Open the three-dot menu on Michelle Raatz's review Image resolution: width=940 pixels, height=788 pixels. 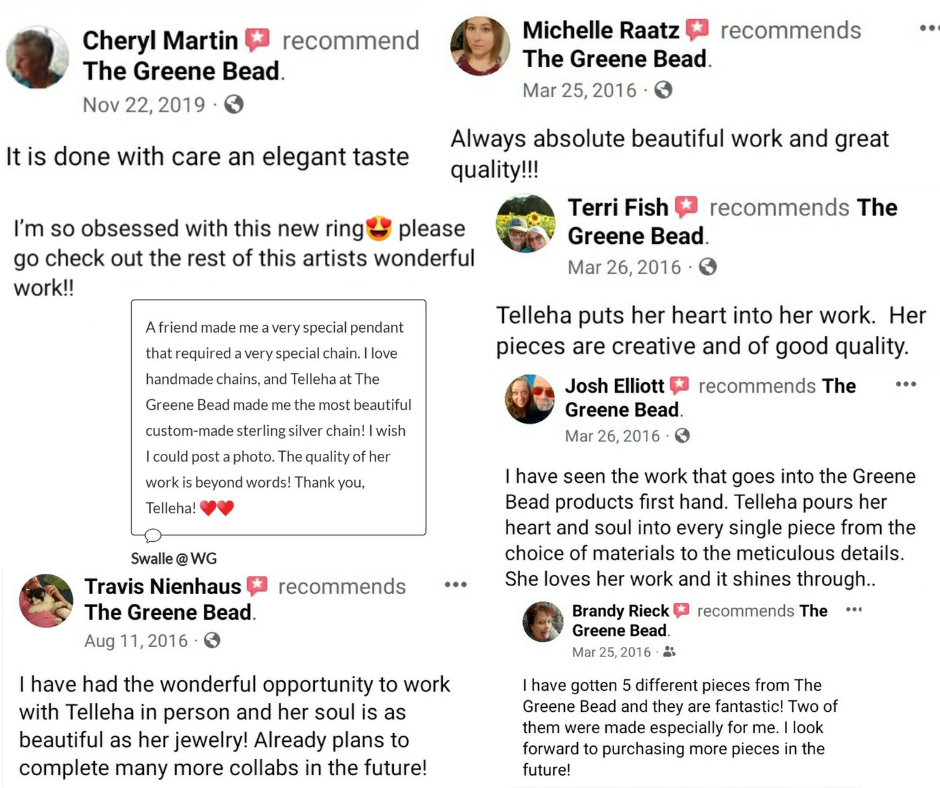[929, 29]
